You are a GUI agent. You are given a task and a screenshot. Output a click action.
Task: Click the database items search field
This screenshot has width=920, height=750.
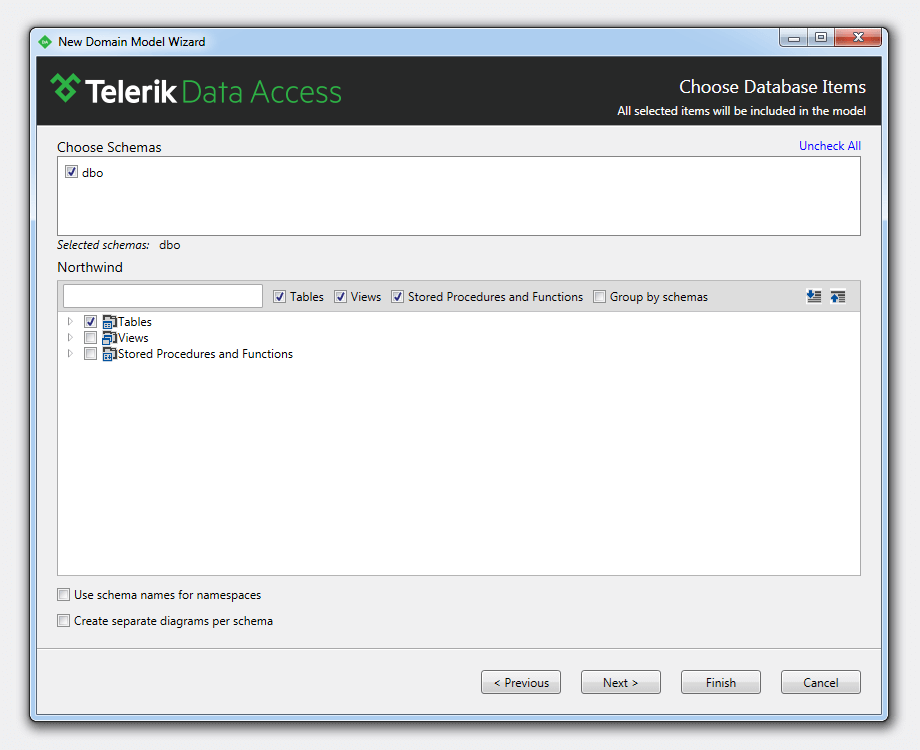[163, 296]
